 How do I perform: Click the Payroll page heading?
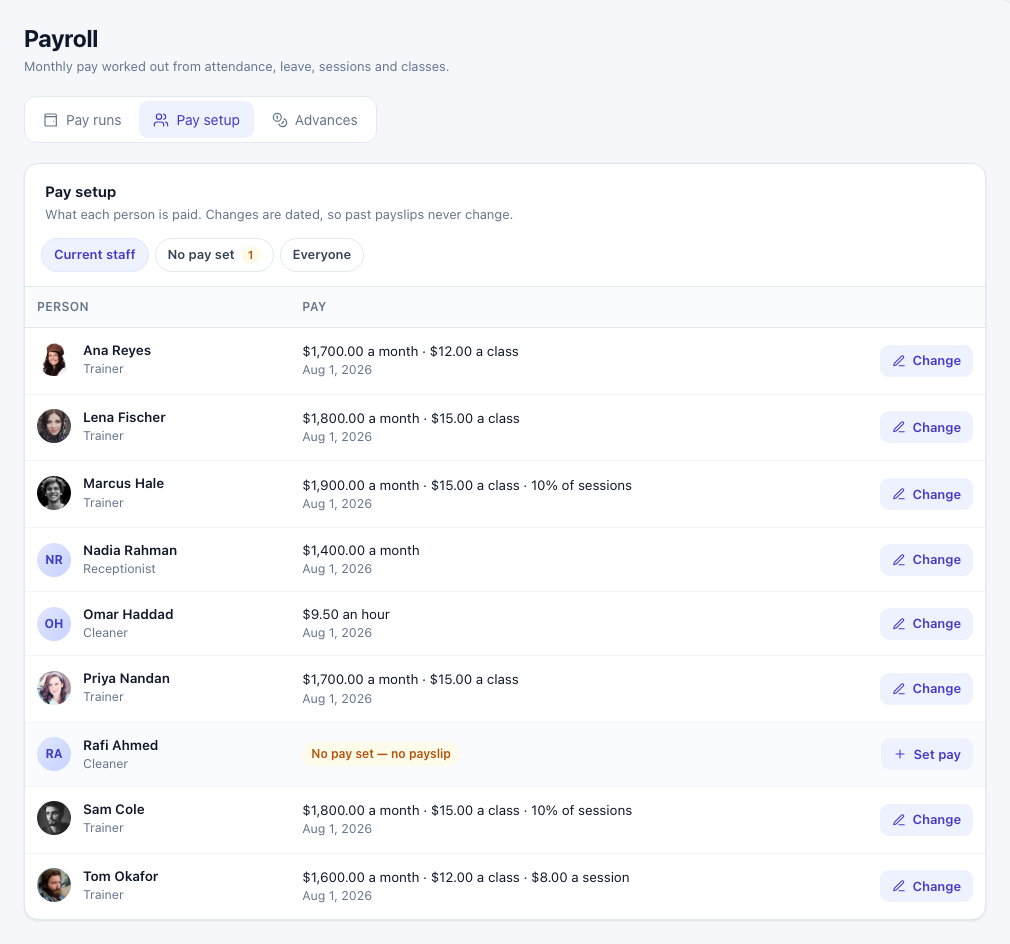[61, 39]
